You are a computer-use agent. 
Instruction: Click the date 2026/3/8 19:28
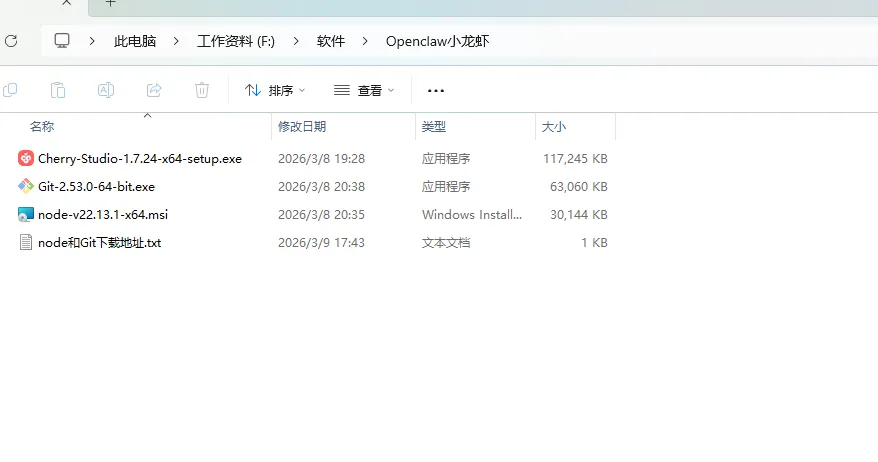tap(321, 158)
